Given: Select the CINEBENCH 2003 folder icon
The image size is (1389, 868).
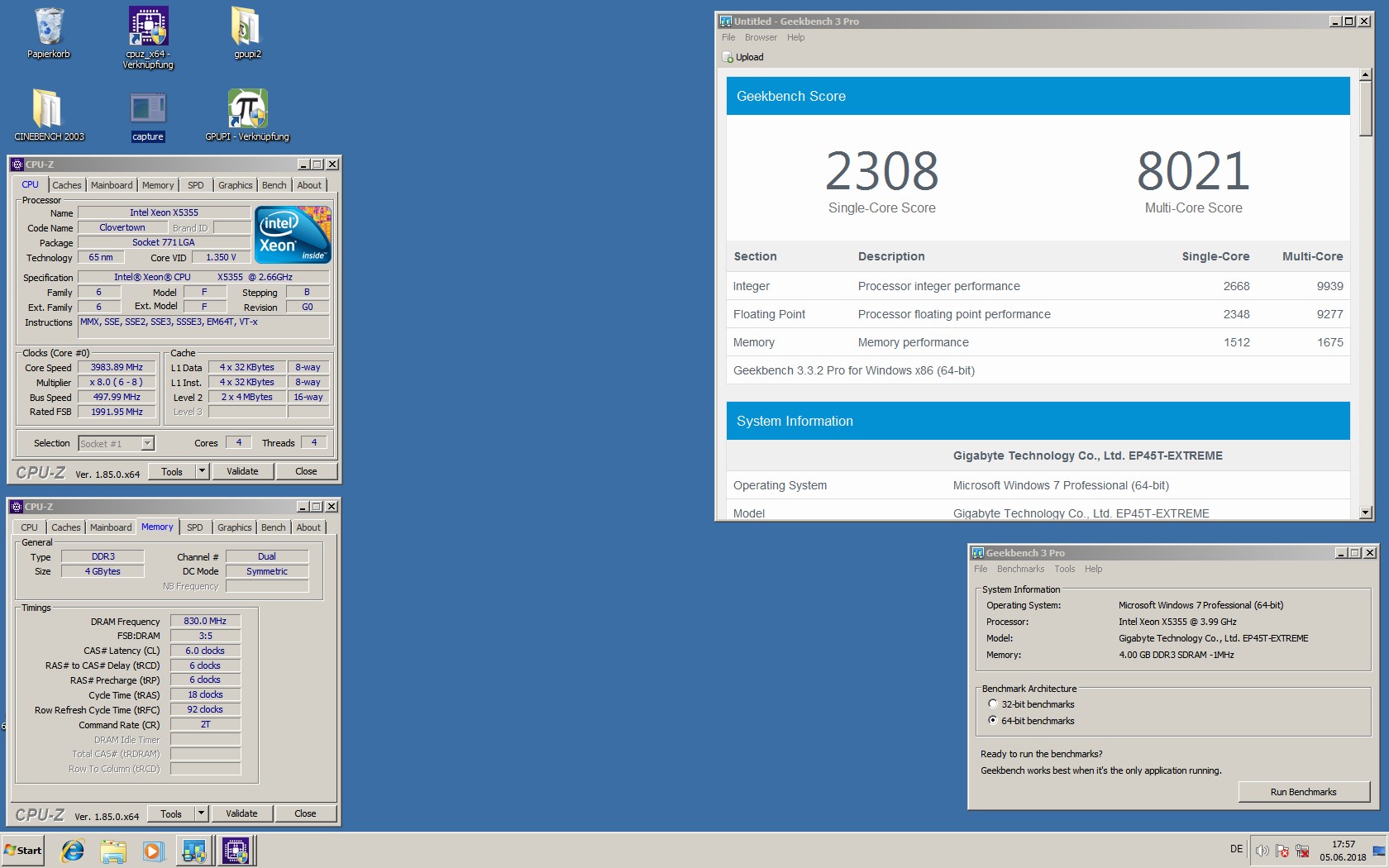Looking at the screenshot, I should 49,115.
